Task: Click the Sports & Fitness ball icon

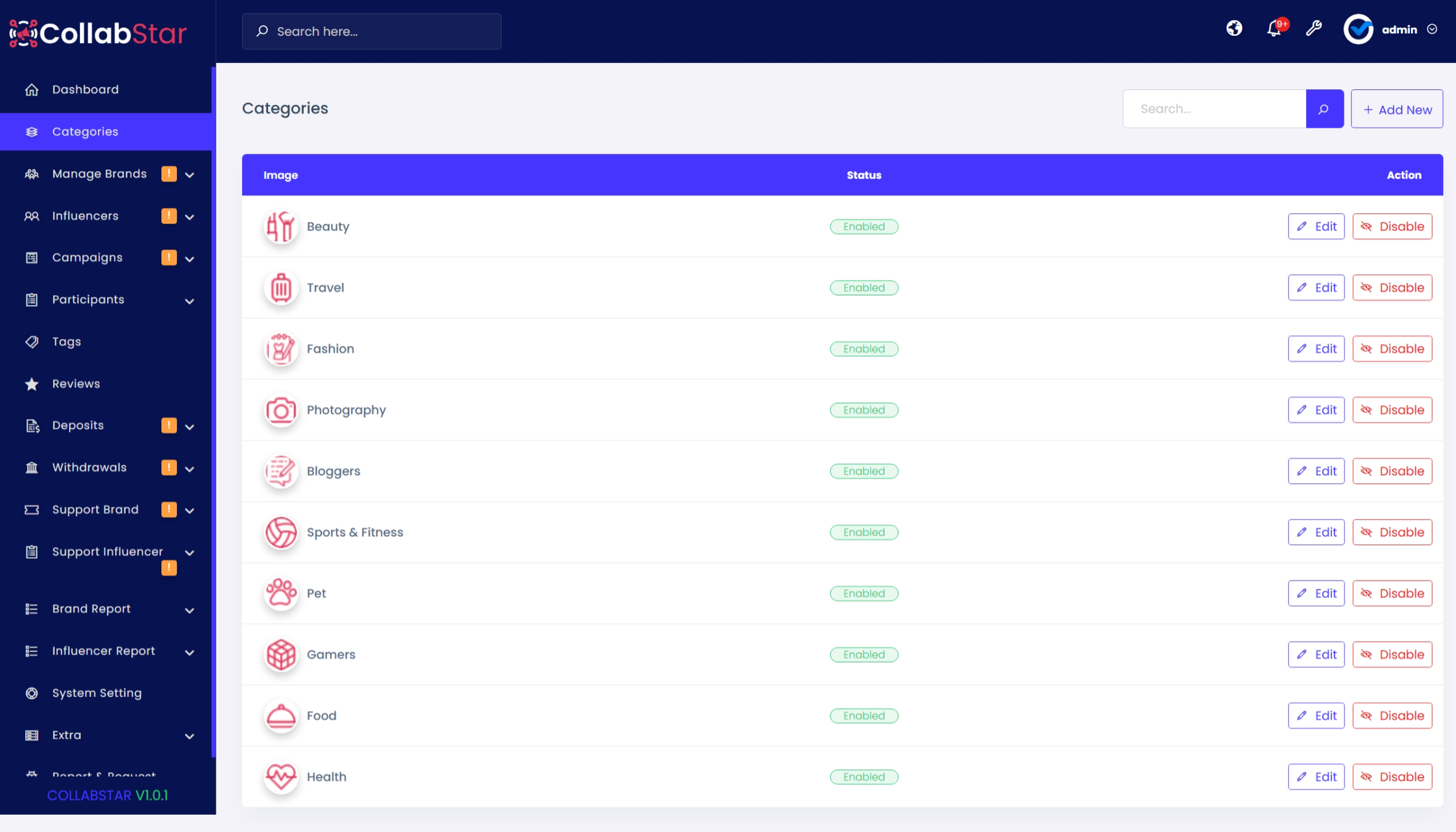Action: click(x=281, y=532)
